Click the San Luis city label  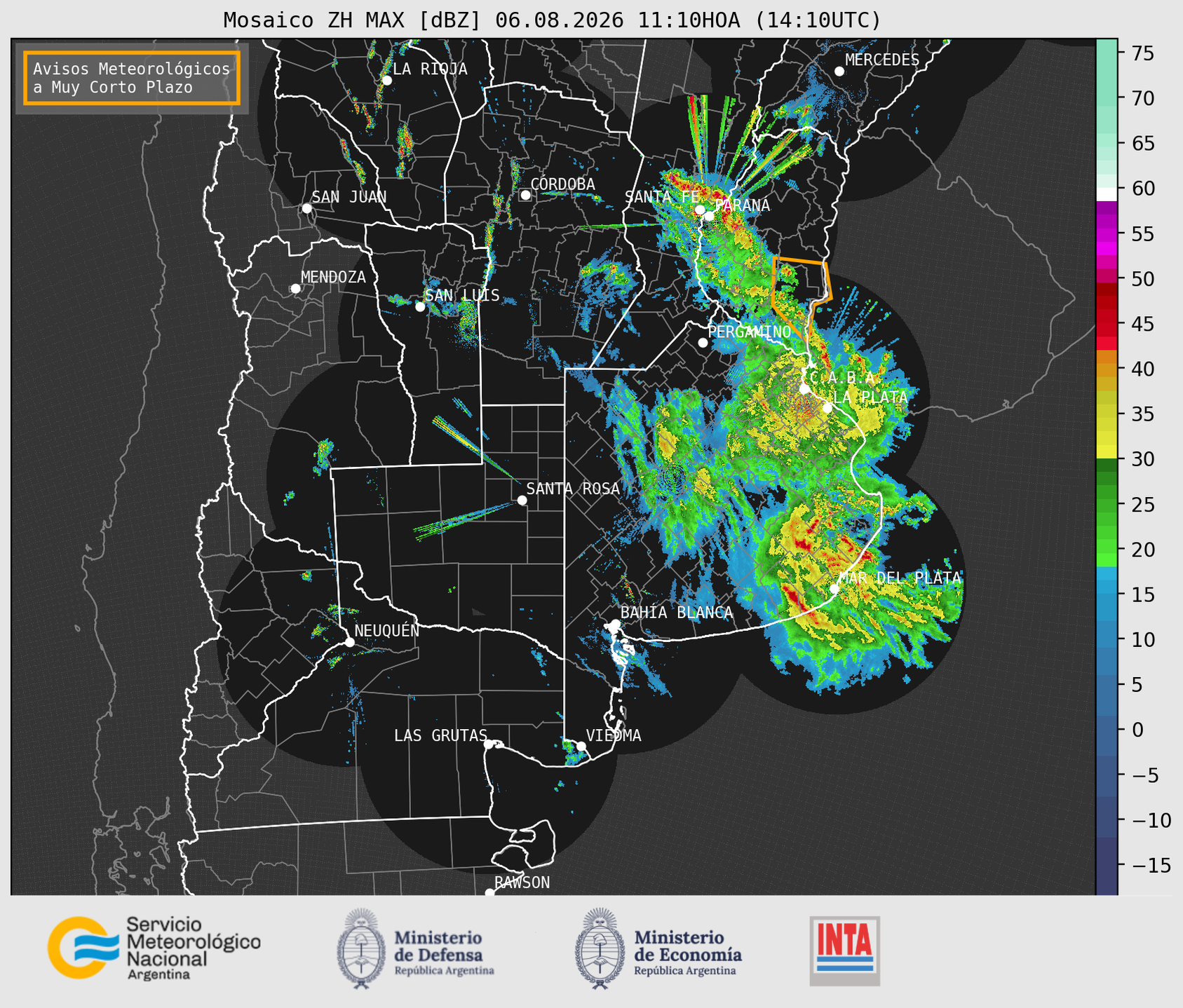pos(462,295)
